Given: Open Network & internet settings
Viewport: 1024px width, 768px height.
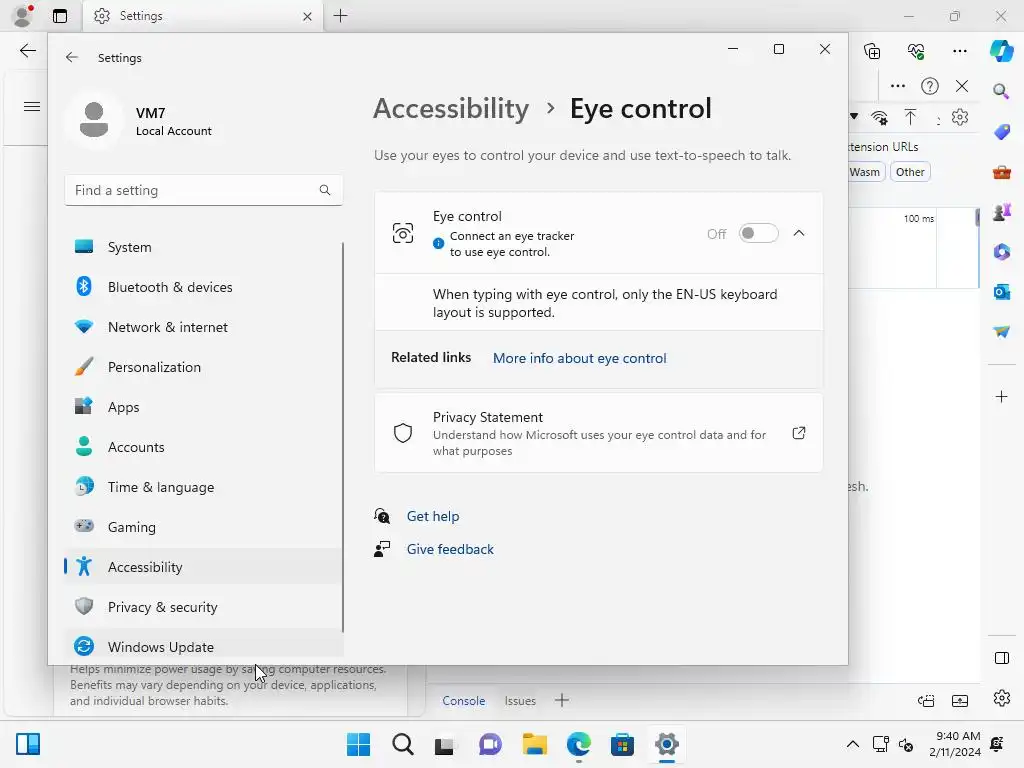Looking at the screenshot, I should (x=167, y=327).
